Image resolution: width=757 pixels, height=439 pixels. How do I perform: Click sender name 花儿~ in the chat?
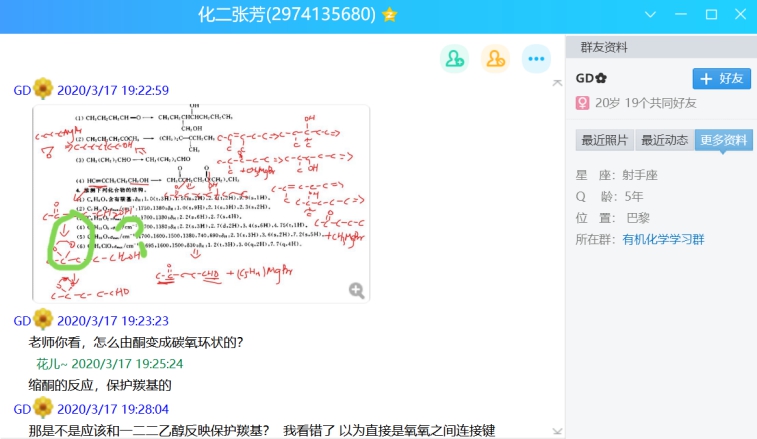(51, 364)
